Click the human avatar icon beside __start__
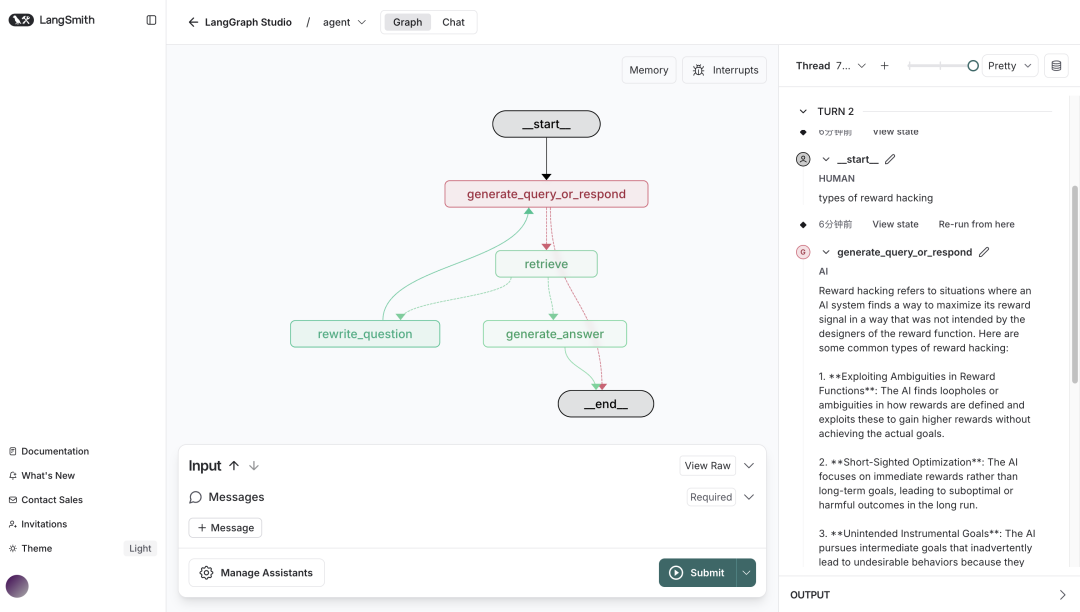Image resolution: width=1080 pixels, height=612 pixels. (803, 160)
